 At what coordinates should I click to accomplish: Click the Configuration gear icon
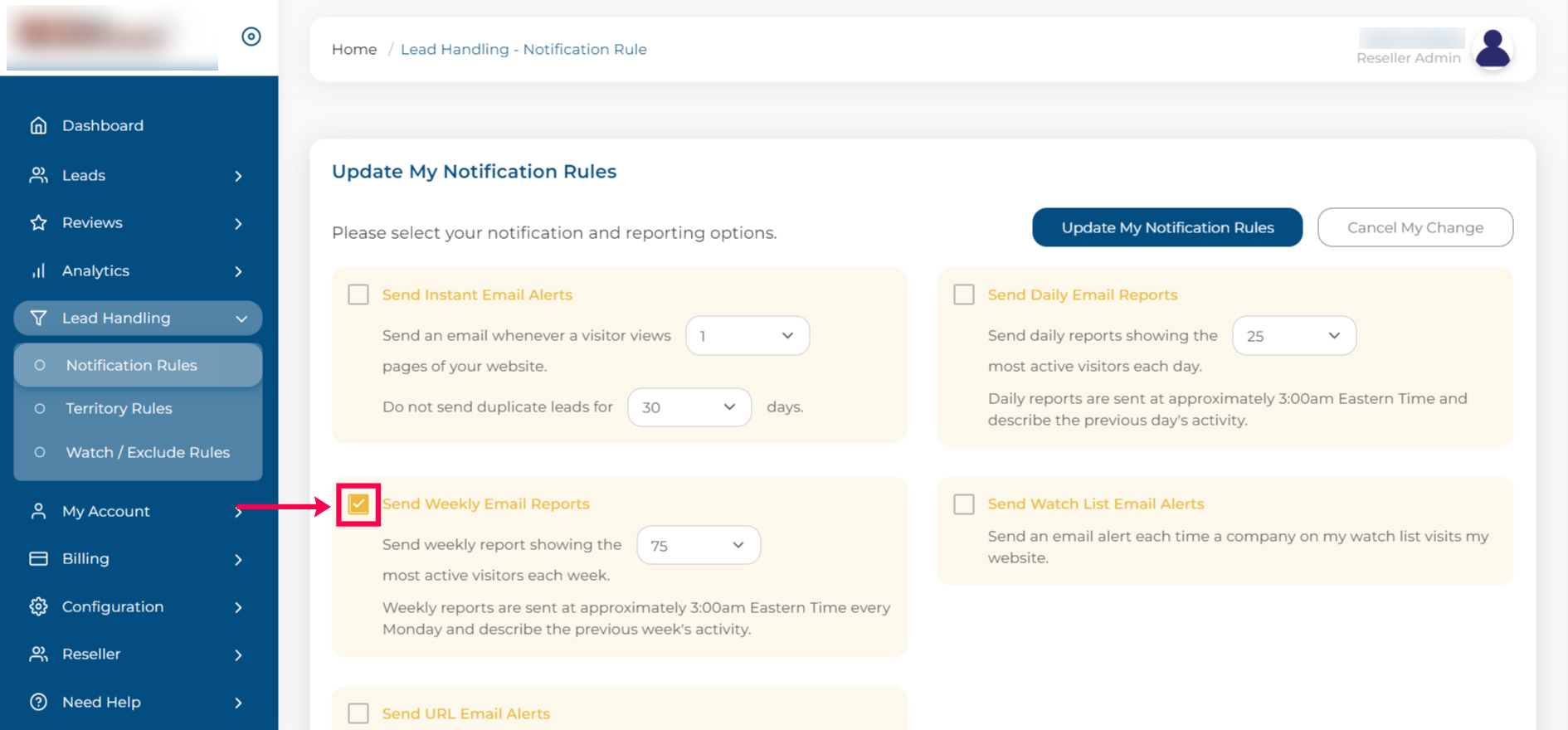(x=38, y=606)
